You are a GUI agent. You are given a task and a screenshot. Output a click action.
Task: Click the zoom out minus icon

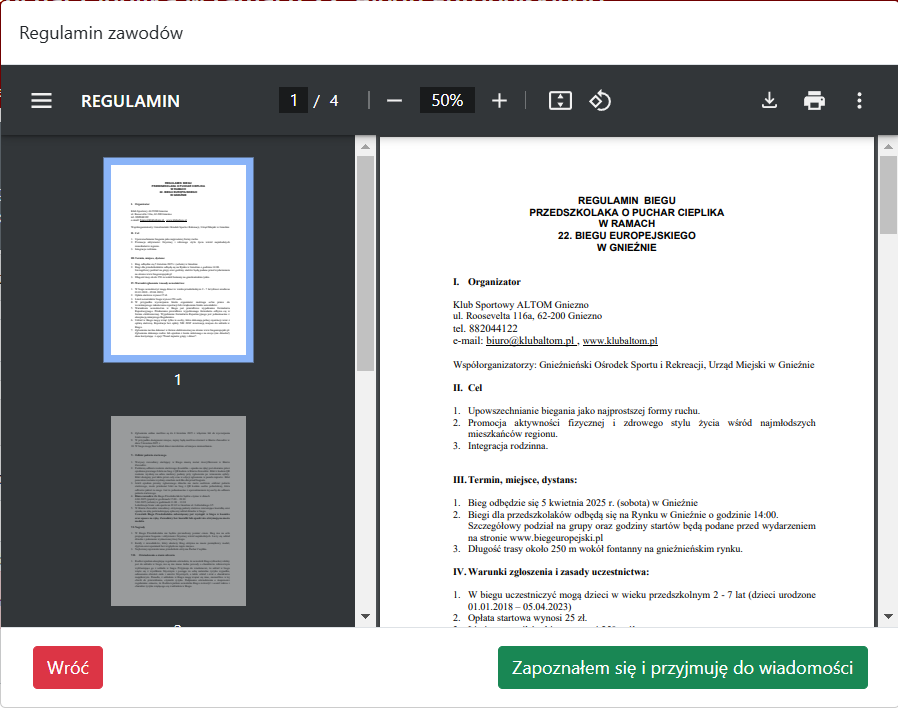394,101
